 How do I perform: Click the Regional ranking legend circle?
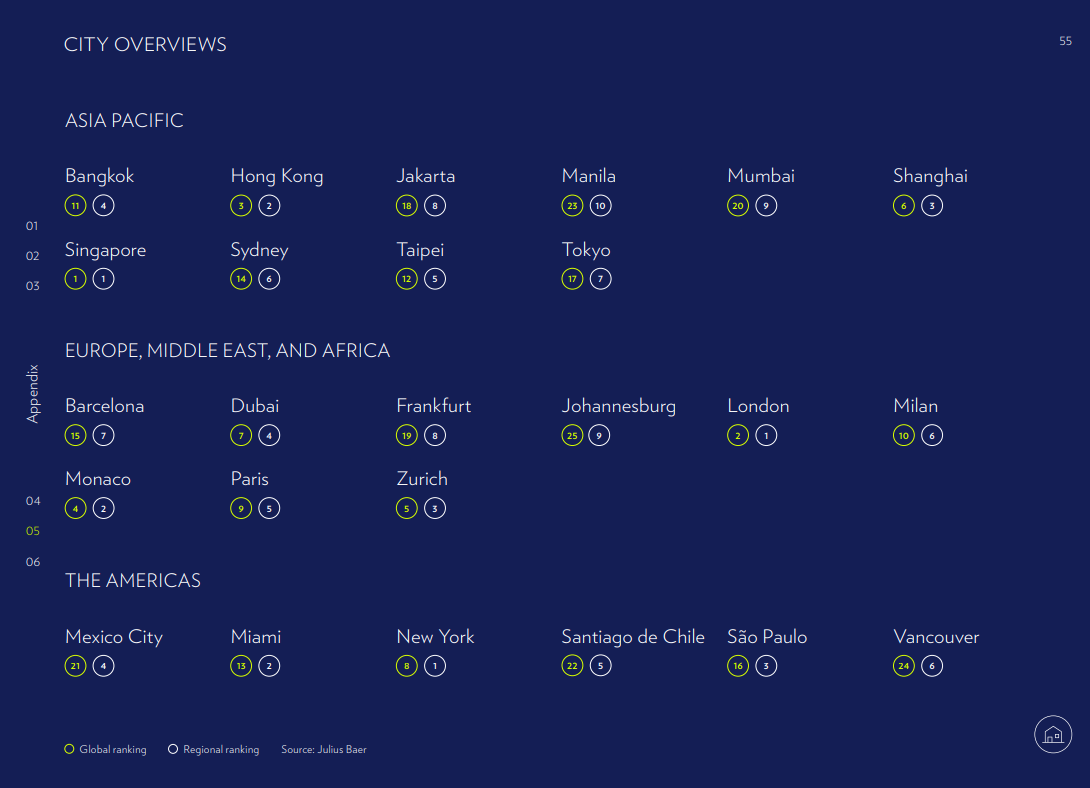click(173, 749)
